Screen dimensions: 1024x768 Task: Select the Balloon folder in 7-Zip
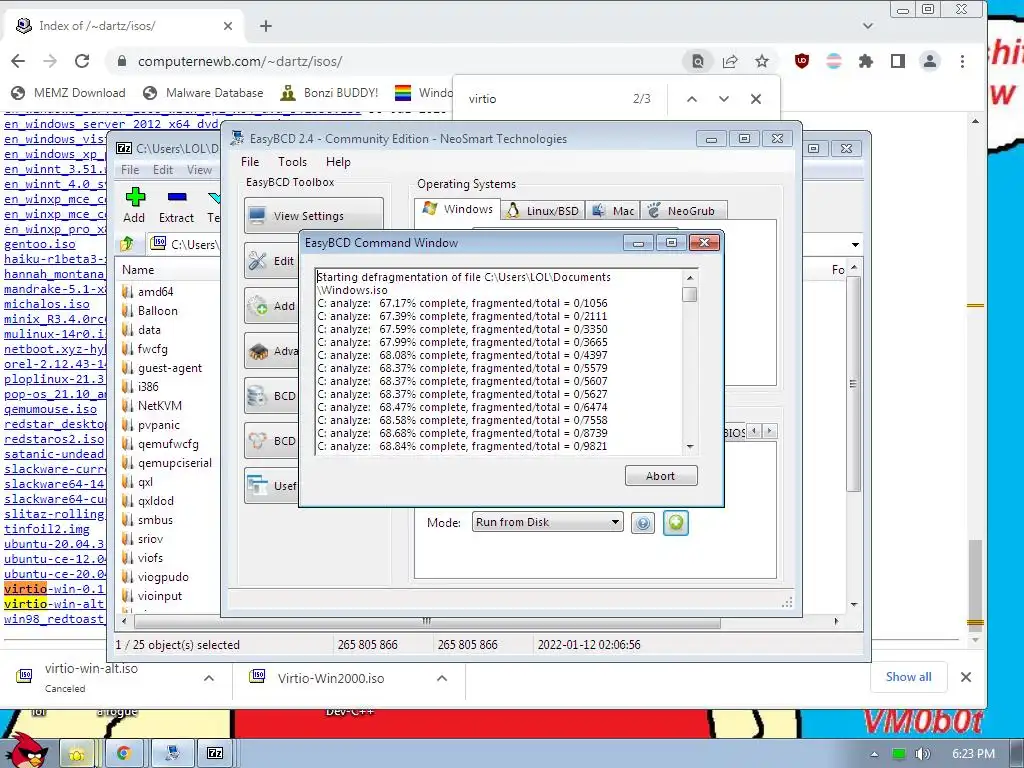(157, 311)
